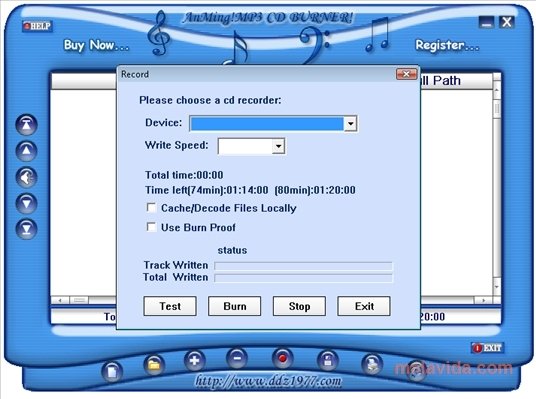Click the horizontal scrollbar right arrow
The width and height of the screenshot is (536, 399).
pyautogui.click(x=483, y=300)
